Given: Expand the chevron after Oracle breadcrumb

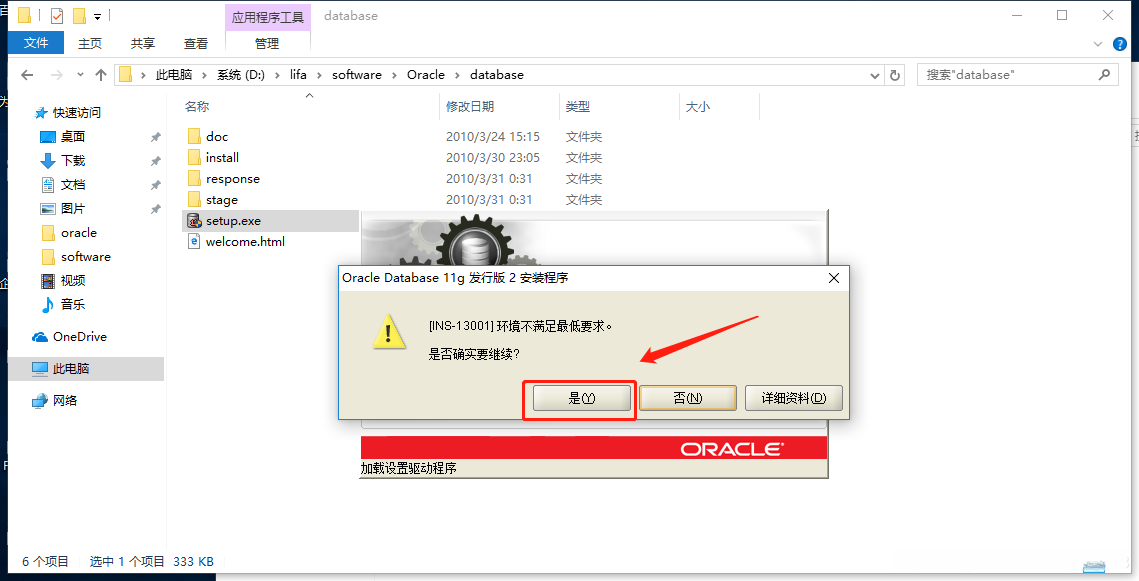Looking at the screenshot, I should tap(458, 75).
